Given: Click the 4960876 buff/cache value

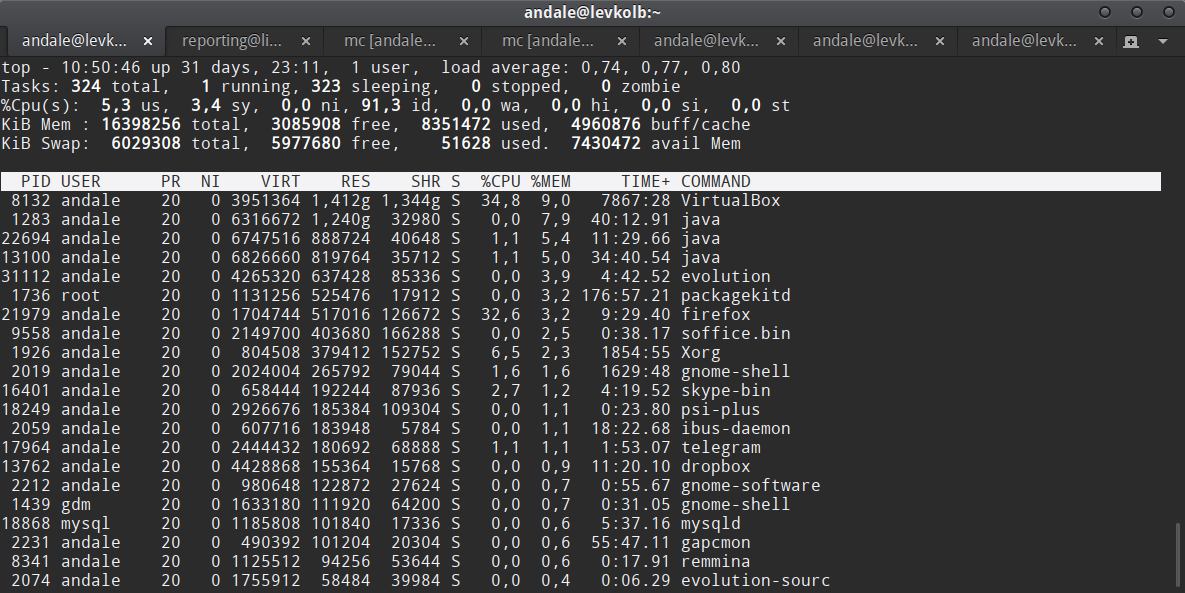Looking at the screenshot, I should coord(605,125).
